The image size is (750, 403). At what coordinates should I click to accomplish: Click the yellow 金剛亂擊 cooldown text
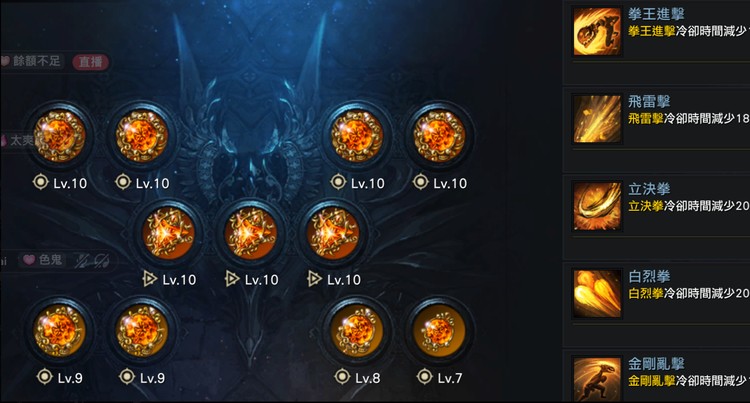pyautogui.click(x=651, y=380)
